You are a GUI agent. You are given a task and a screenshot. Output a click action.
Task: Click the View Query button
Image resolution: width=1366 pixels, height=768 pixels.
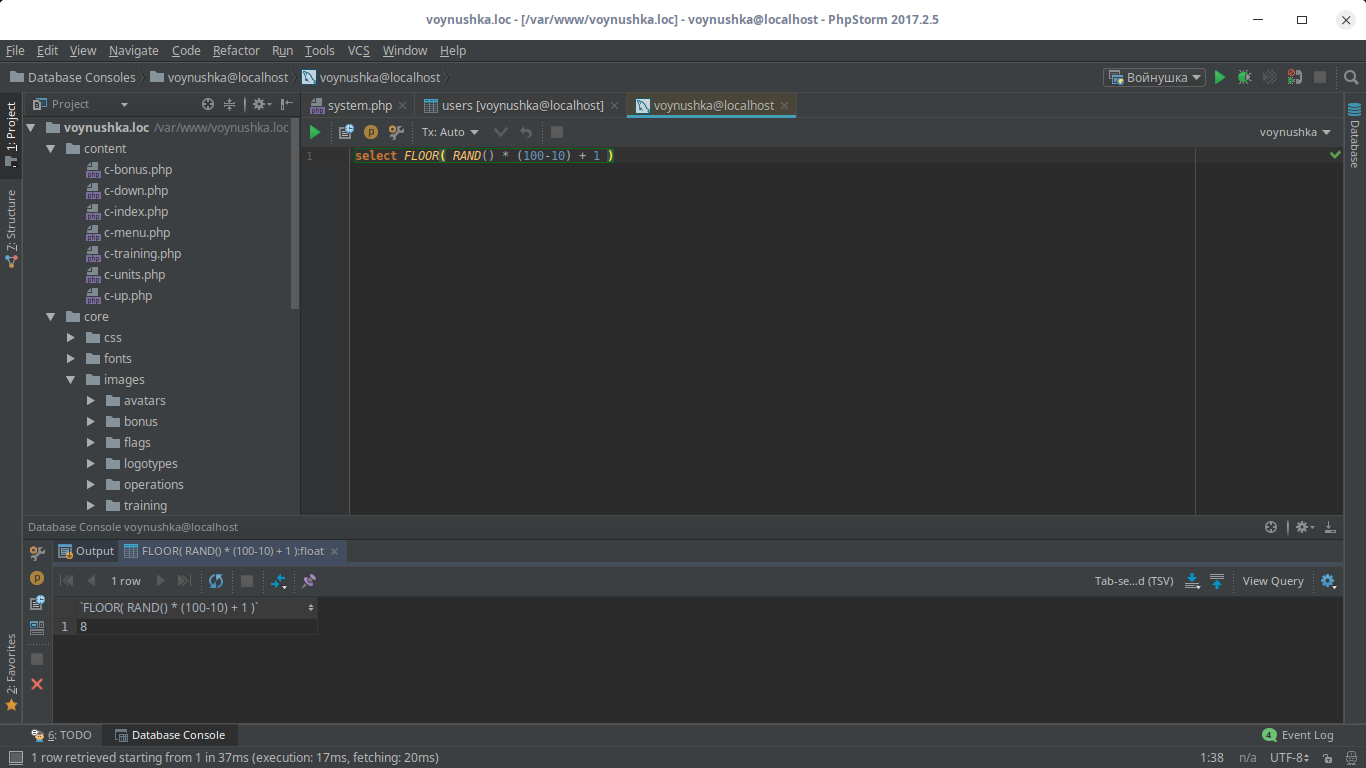click(1272, 581)
